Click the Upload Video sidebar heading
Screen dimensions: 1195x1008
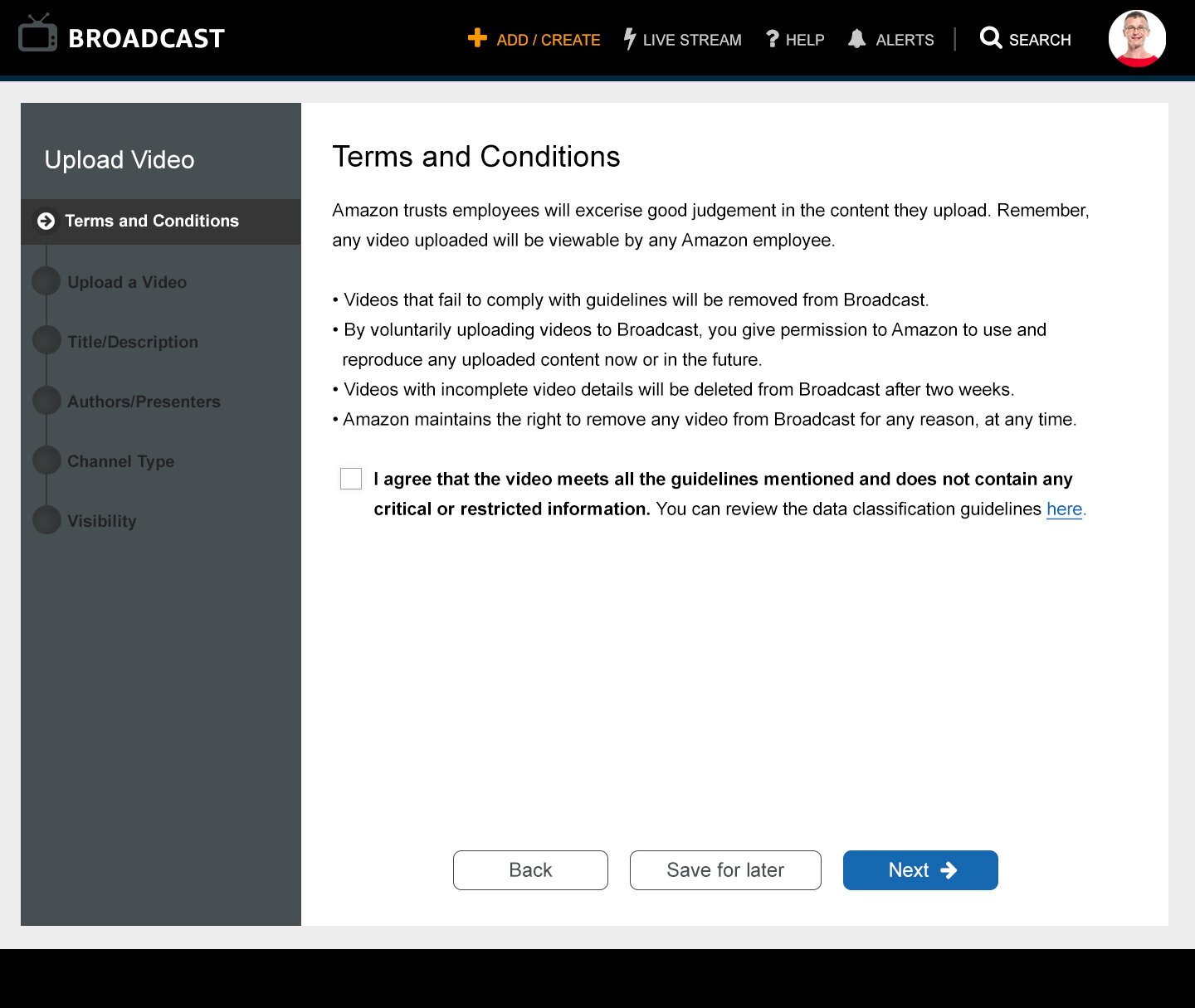[119, 159]
